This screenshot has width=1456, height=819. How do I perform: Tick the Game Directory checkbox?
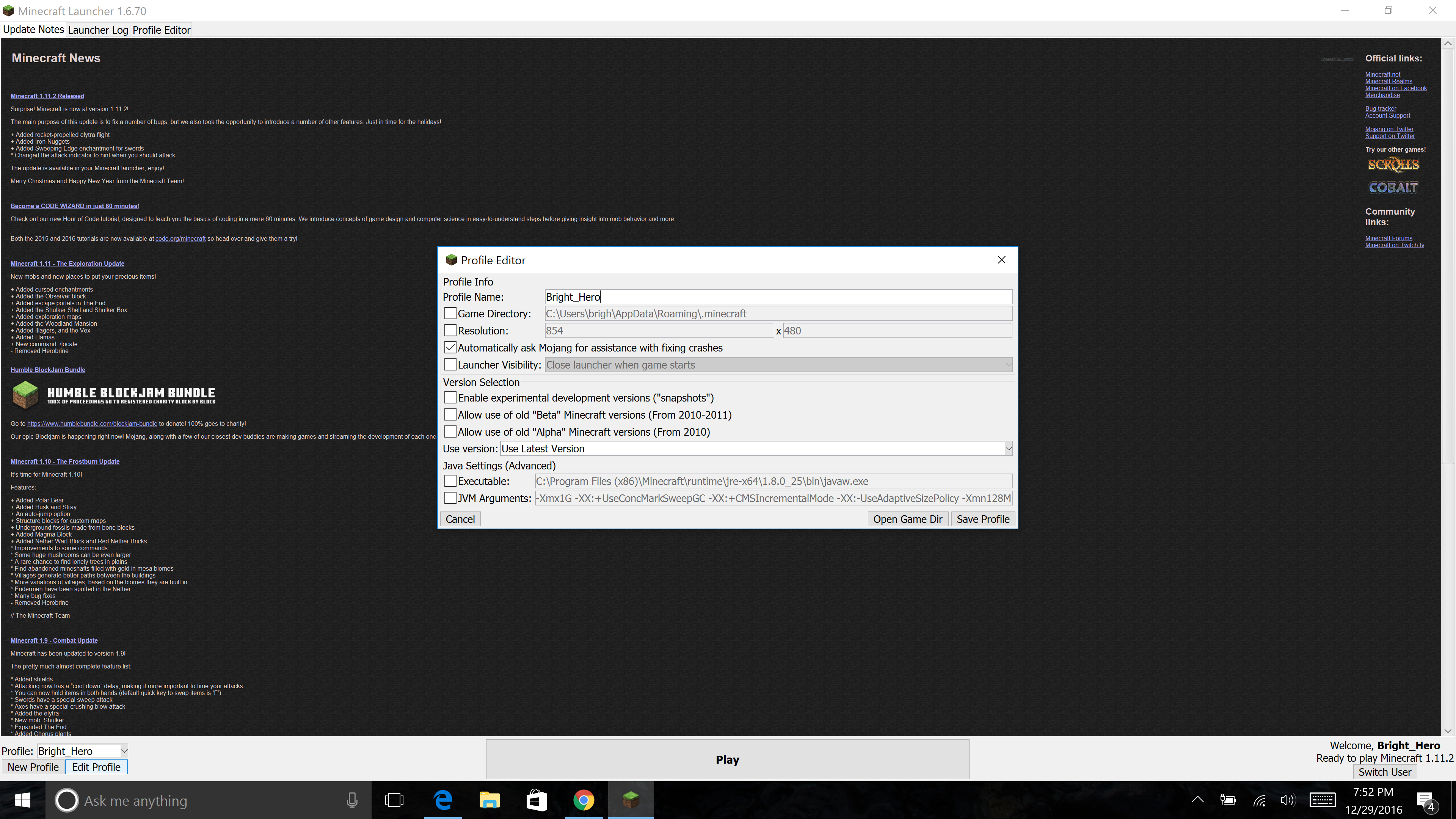pyautogui.click(x=450, y=314)
